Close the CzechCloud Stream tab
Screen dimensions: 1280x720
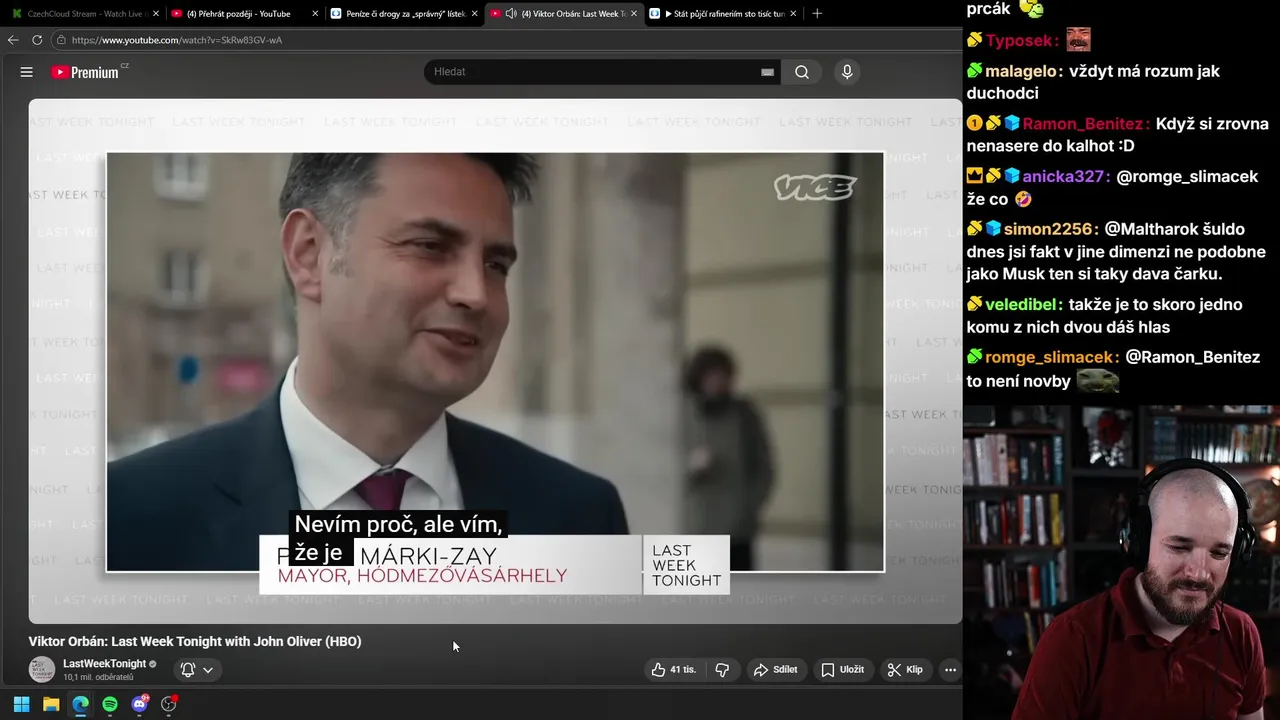[x=156, y=14]
